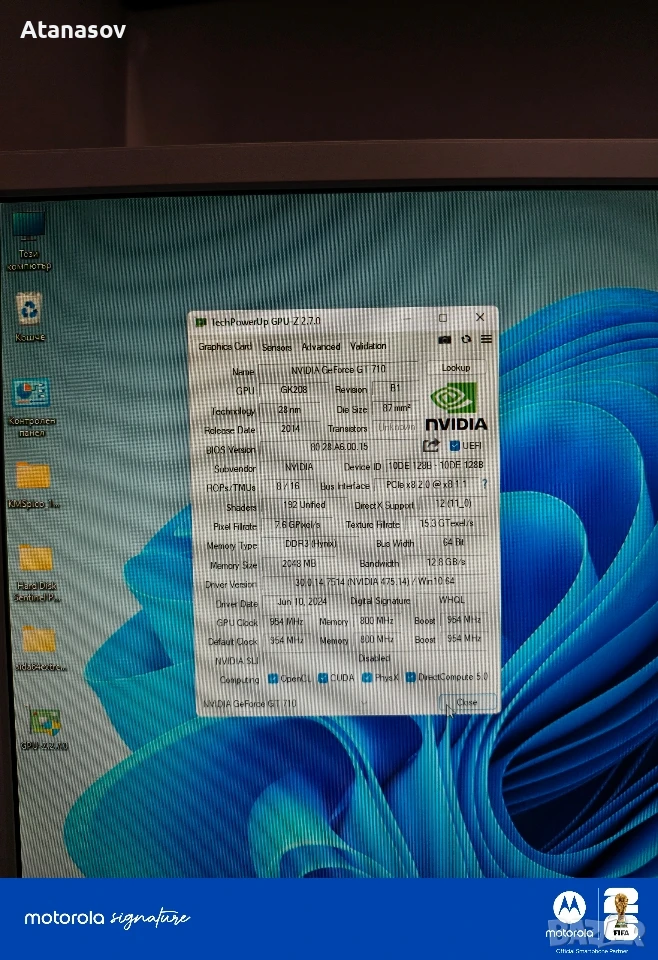Select the Този компютър desktop icon
The image size is (658, 960).
29,241
